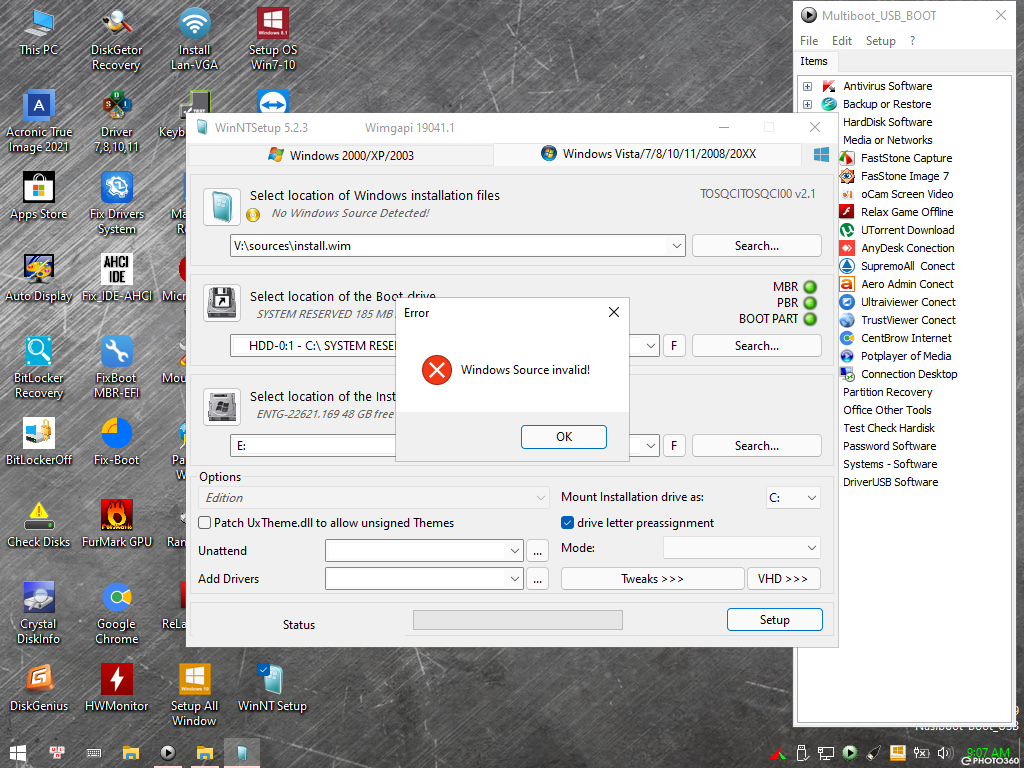The image size is (1024, 768).
Task: Launch FurMark GPU icon
Action: [116, 524]
